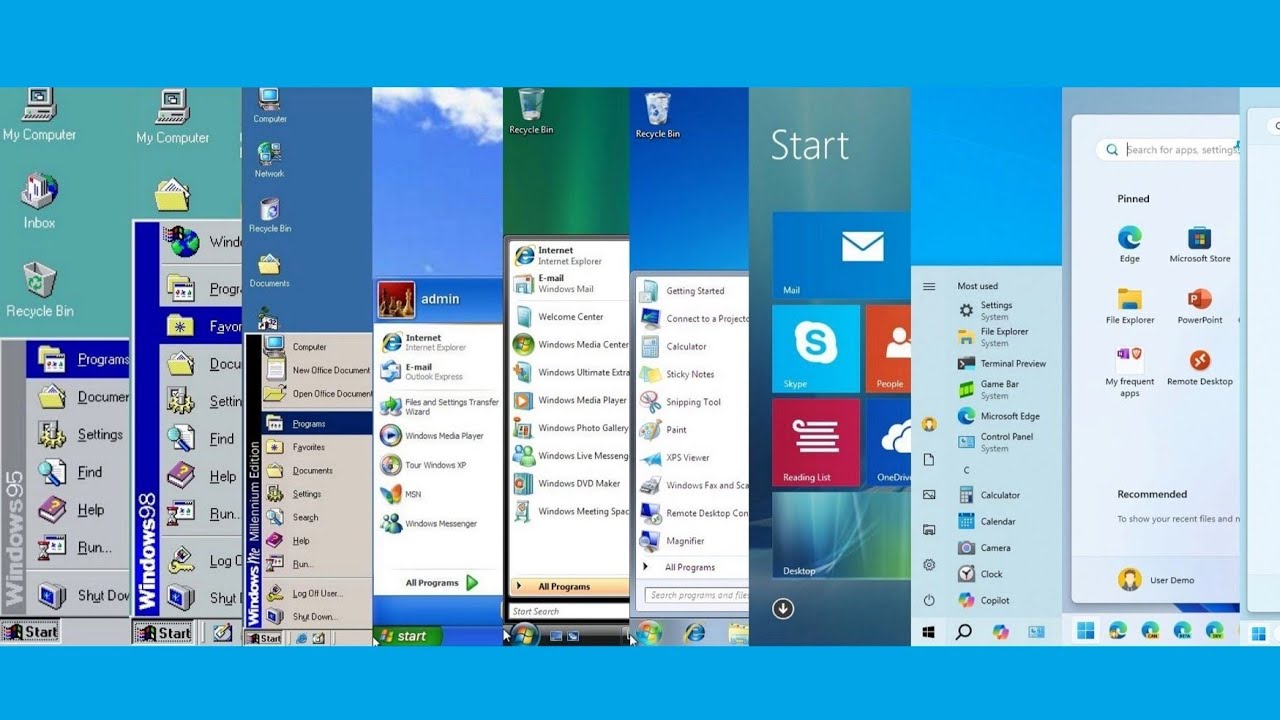The height and width of the screenshot is (720, 1280).
Task: Open Favorites in Windows 98 start menu
Action: coord(203,326)
